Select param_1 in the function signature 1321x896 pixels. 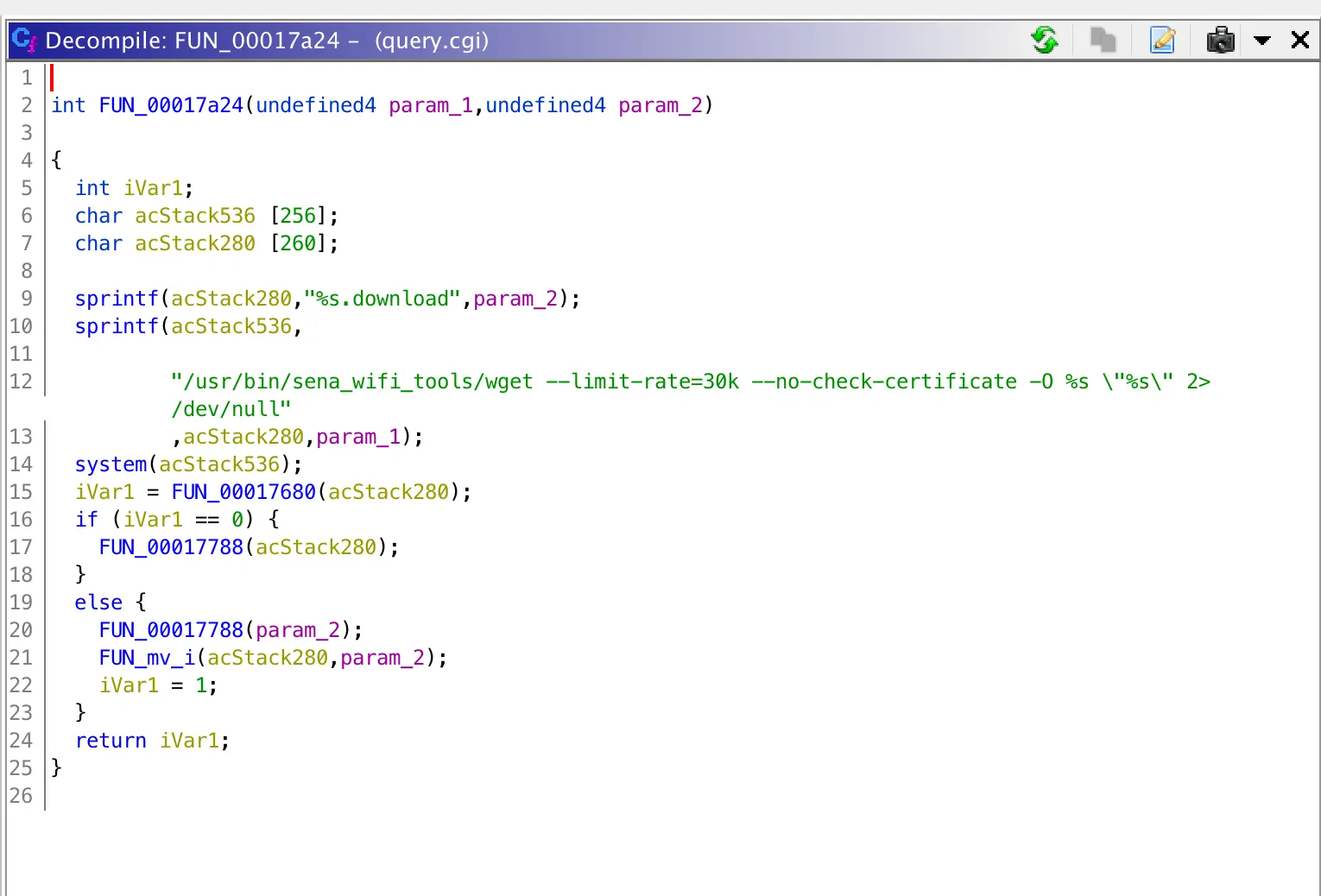tap(431, 105)
